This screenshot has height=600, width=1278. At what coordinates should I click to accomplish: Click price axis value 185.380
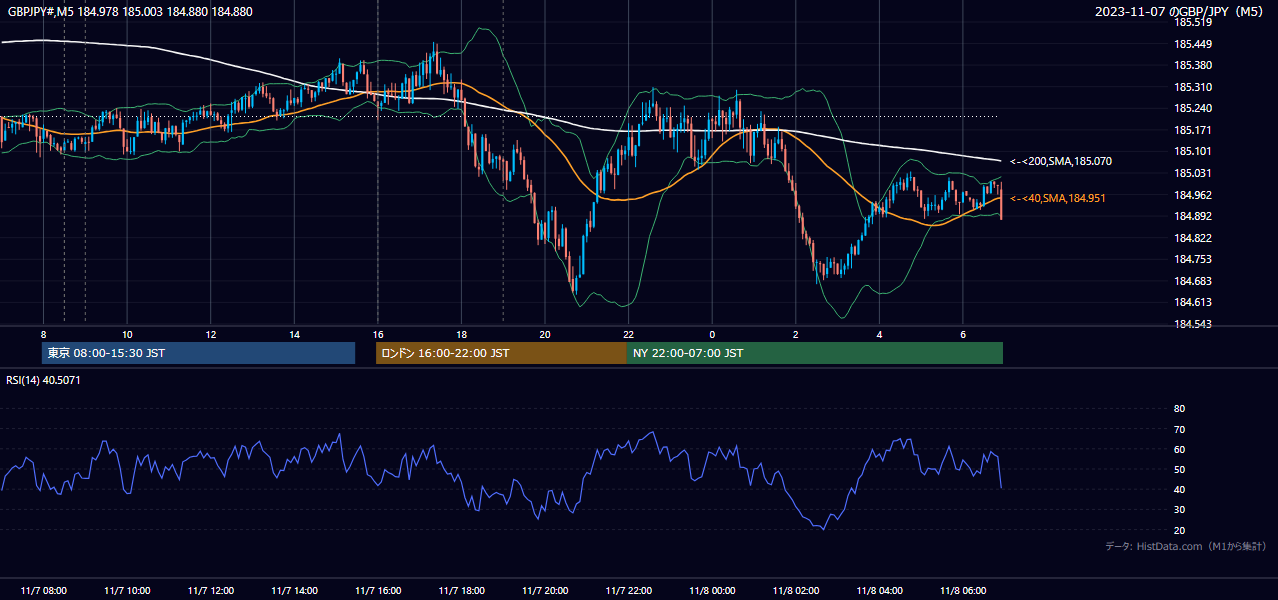(1193, 65)
